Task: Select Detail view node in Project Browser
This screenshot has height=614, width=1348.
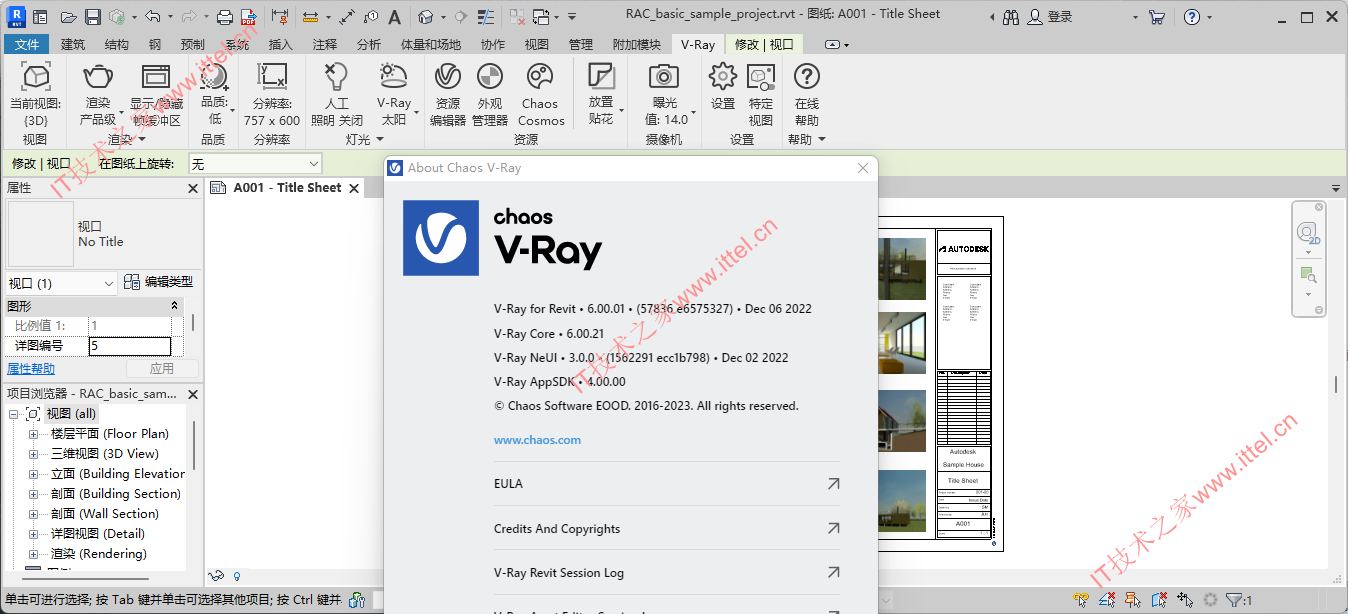Action: (98, 534)
